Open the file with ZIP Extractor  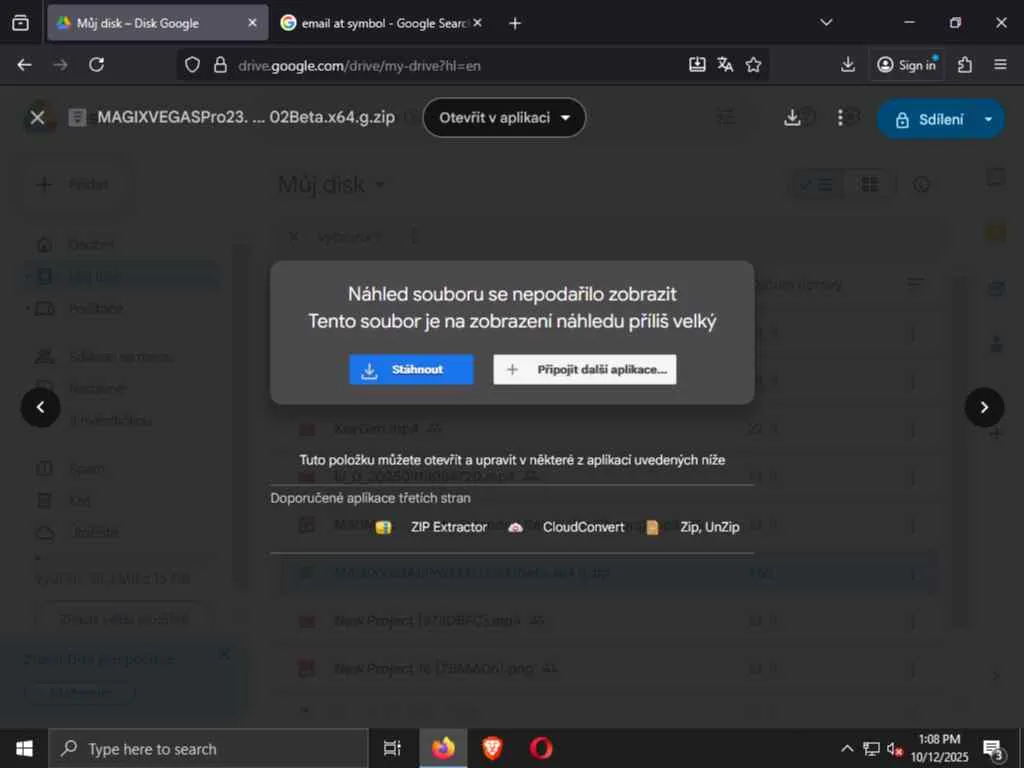[x=432, y=527]
